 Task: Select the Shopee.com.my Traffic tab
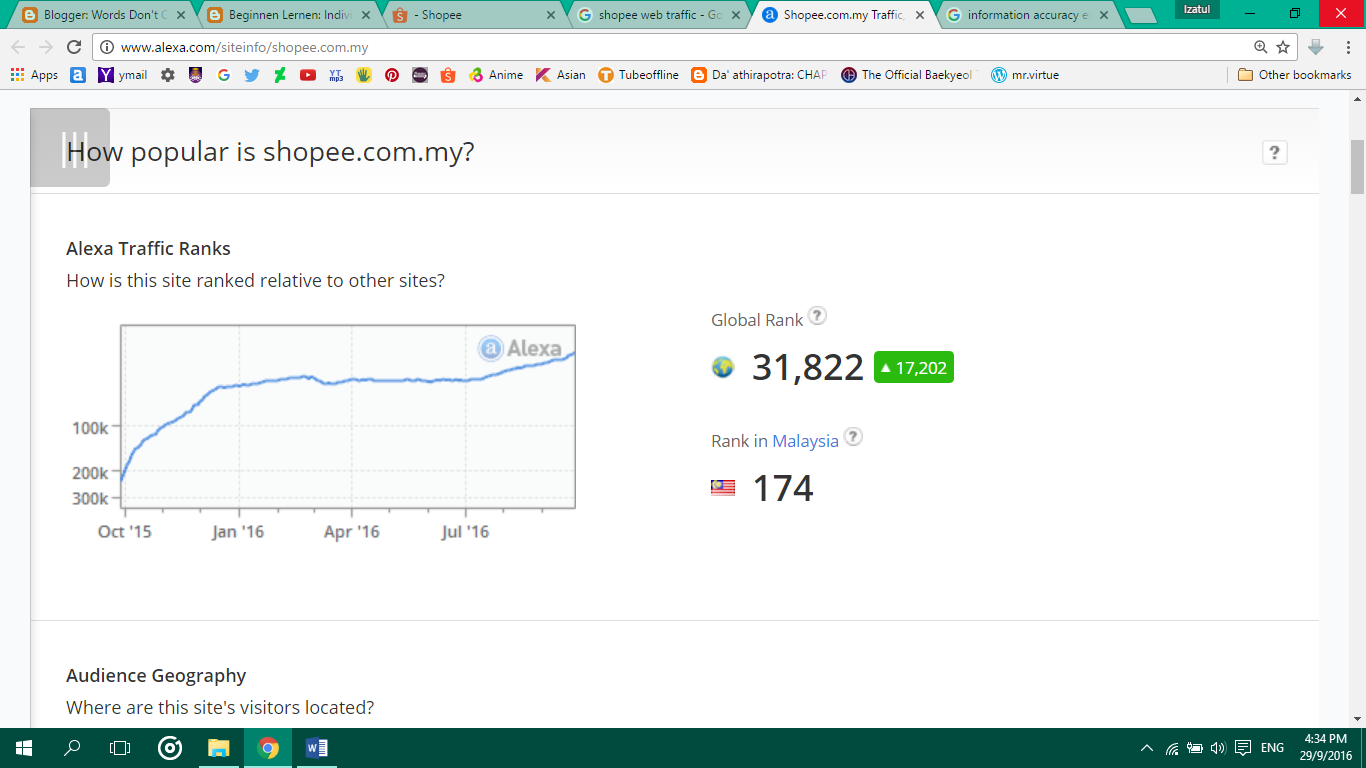pyautogui.click(x=843, y=15)
